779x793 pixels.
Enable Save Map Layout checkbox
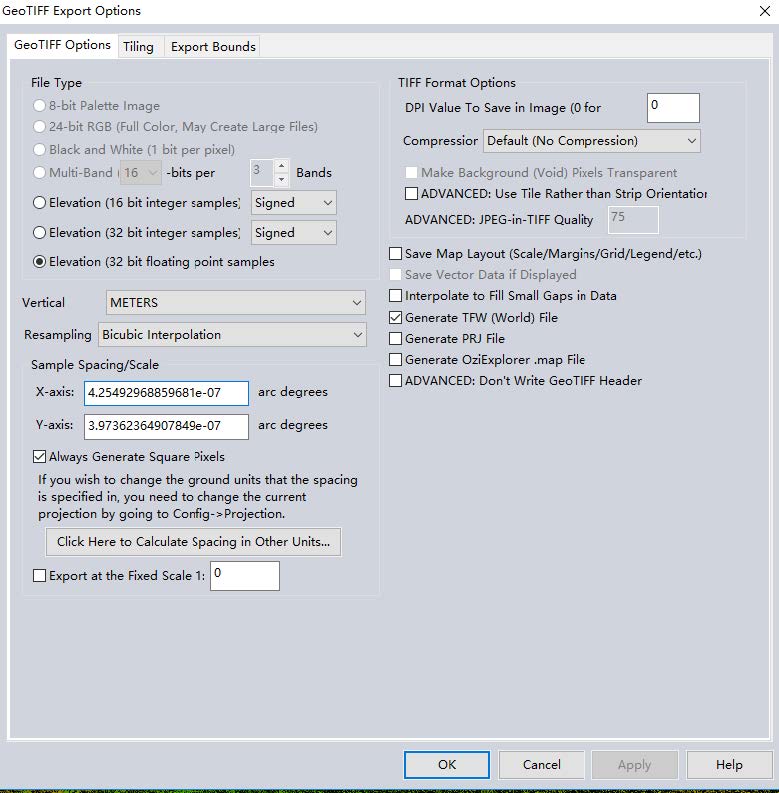(x=396, y=254)
